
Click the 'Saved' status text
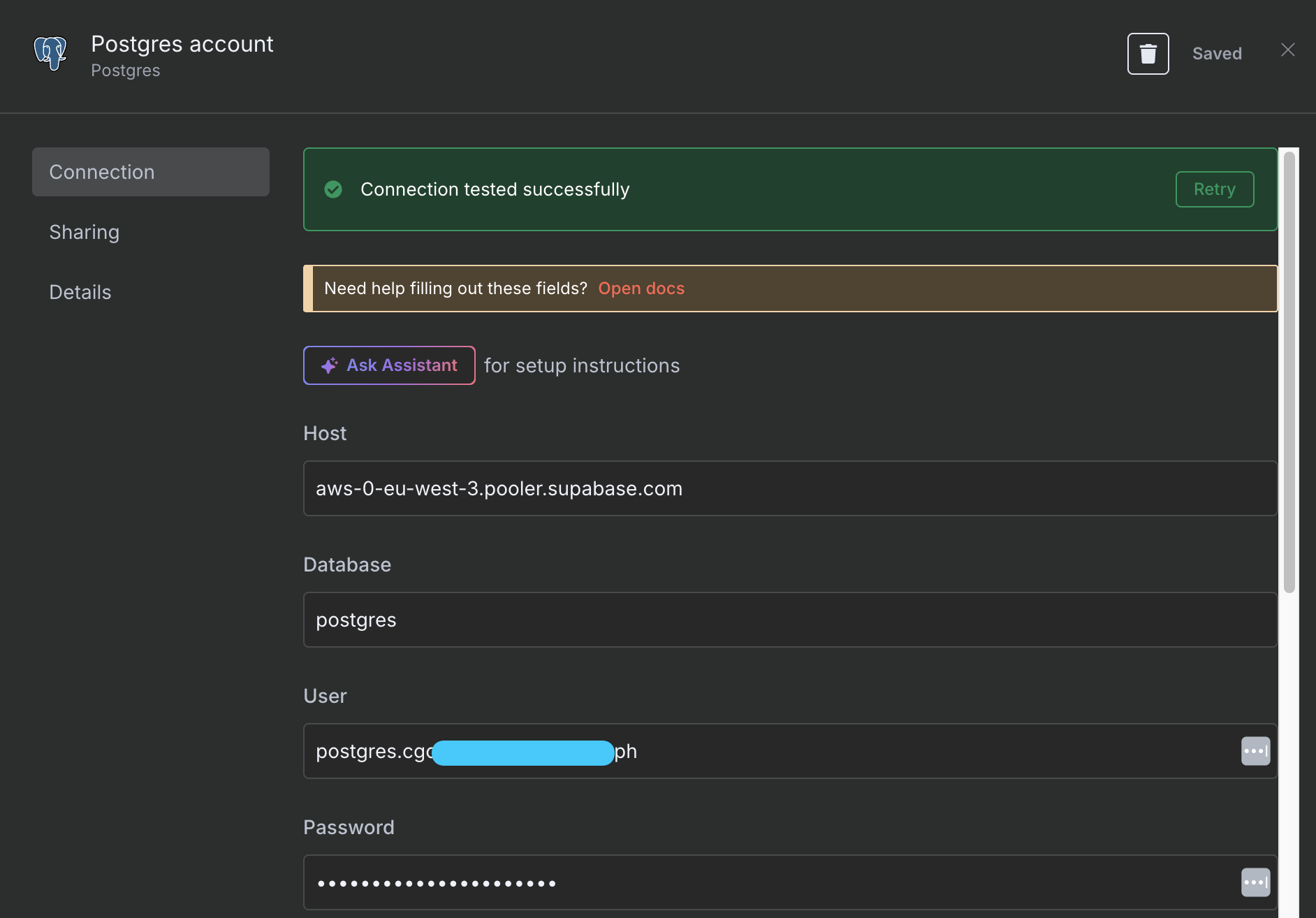pos(1217,54)
